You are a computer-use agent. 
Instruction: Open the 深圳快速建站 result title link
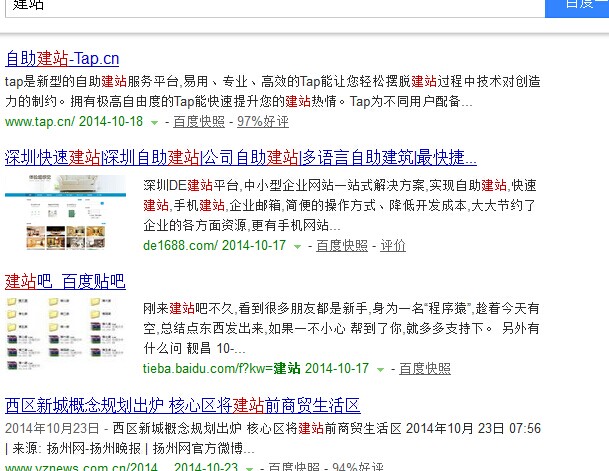click(241, 158)
